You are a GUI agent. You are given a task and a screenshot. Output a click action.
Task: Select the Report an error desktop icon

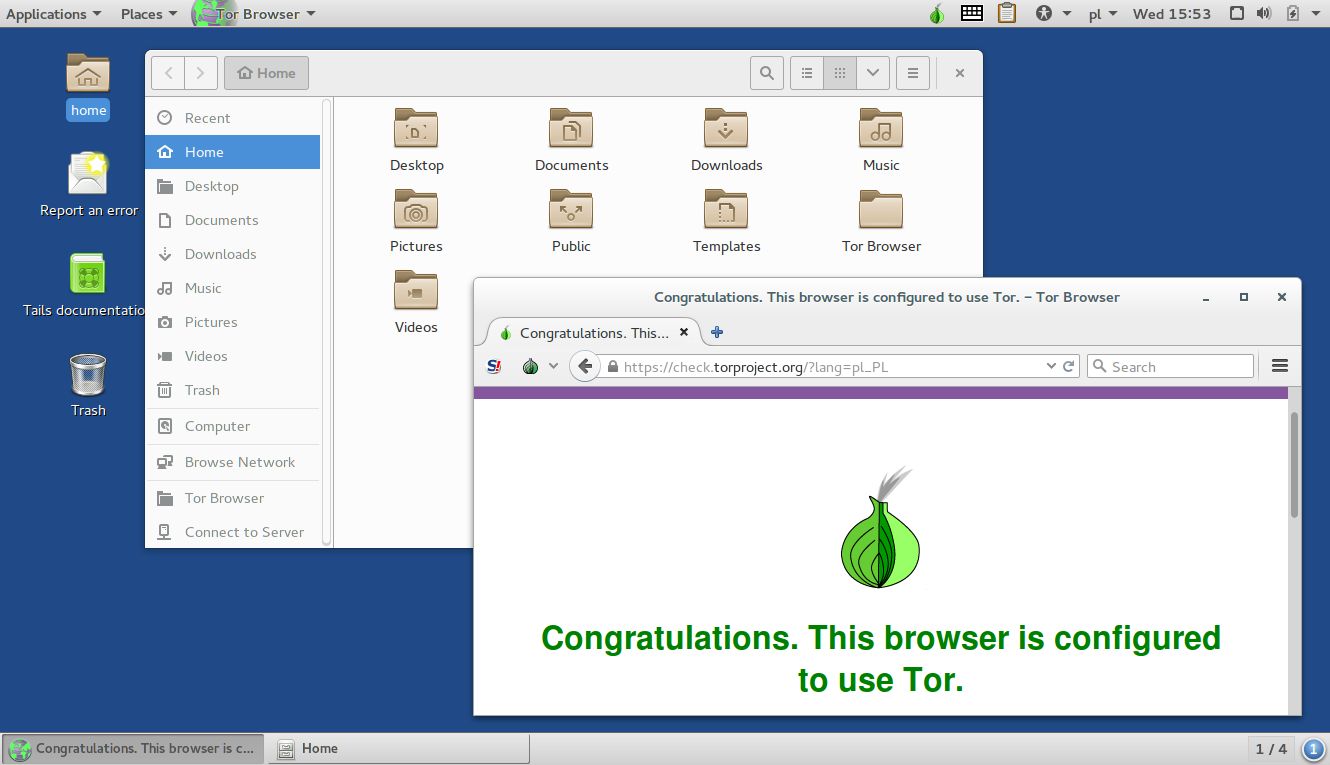click(x=88, y=174)
